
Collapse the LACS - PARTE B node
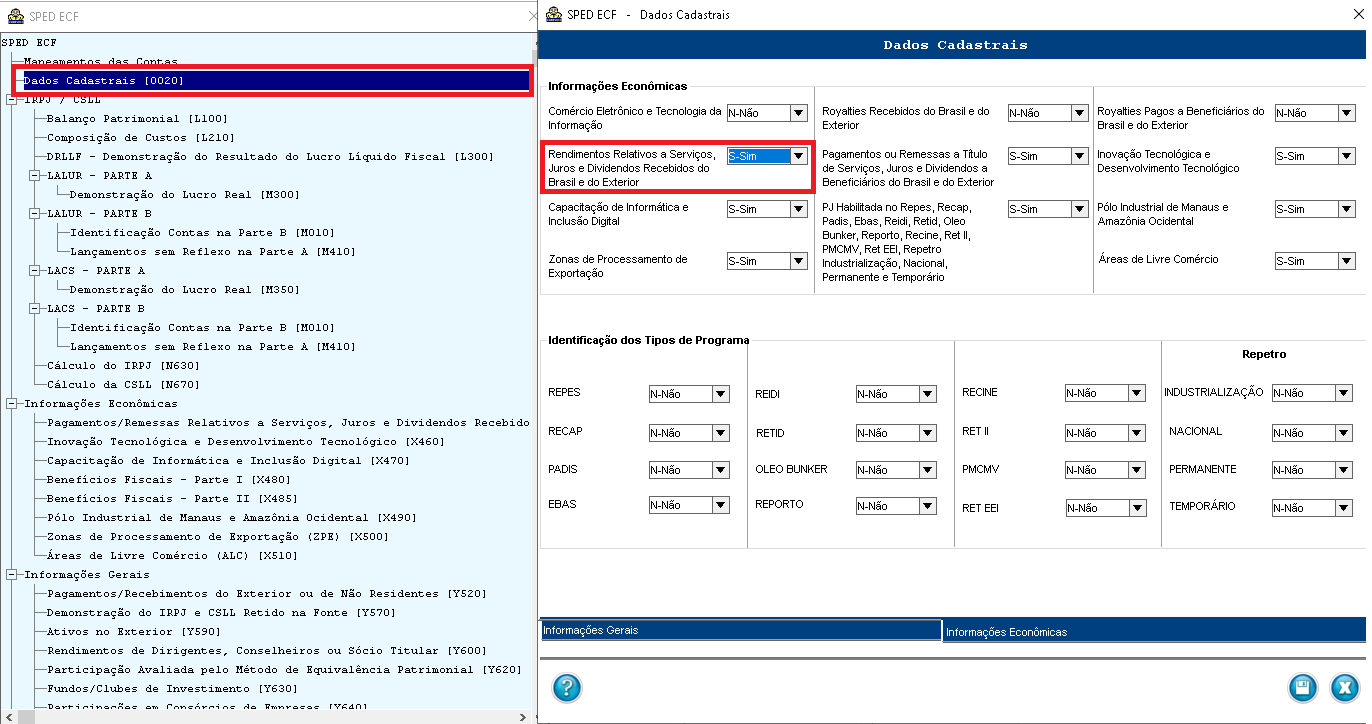(x=34, y=309)
